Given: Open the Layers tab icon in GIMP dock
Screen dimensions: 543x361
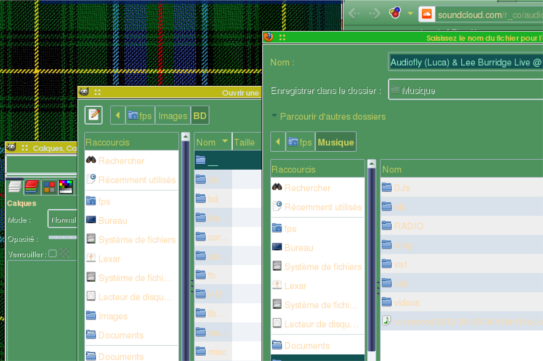Looking at the screenshot, I should point(15,187).
